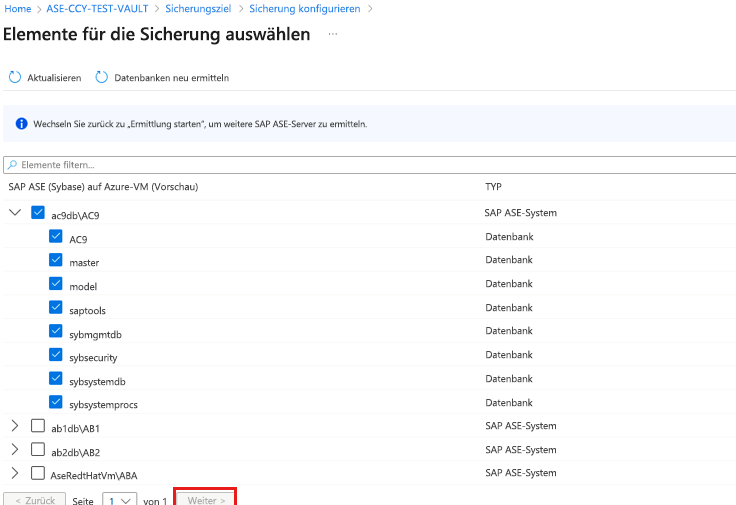Open the ellipsis menu beside page title
This screenshot has height=505, width=736.
333,34
